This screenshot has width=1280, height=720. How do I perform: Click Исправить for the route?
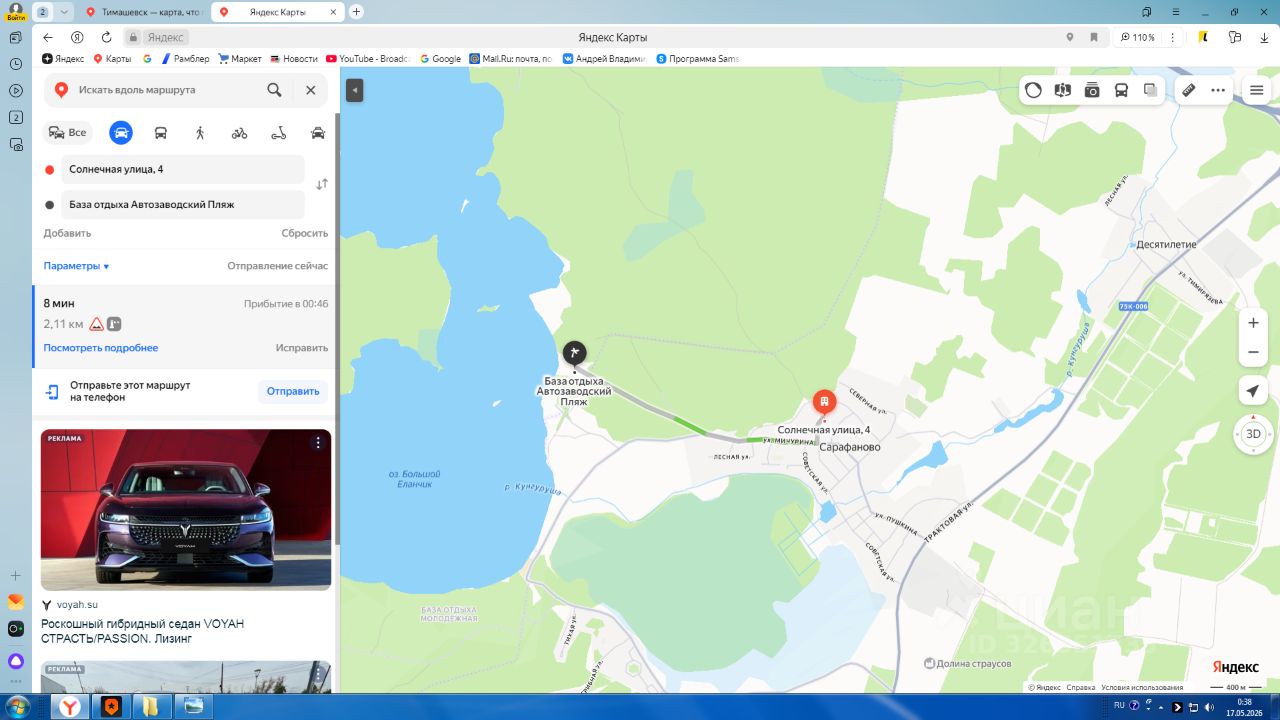click(x=302, y=348)
